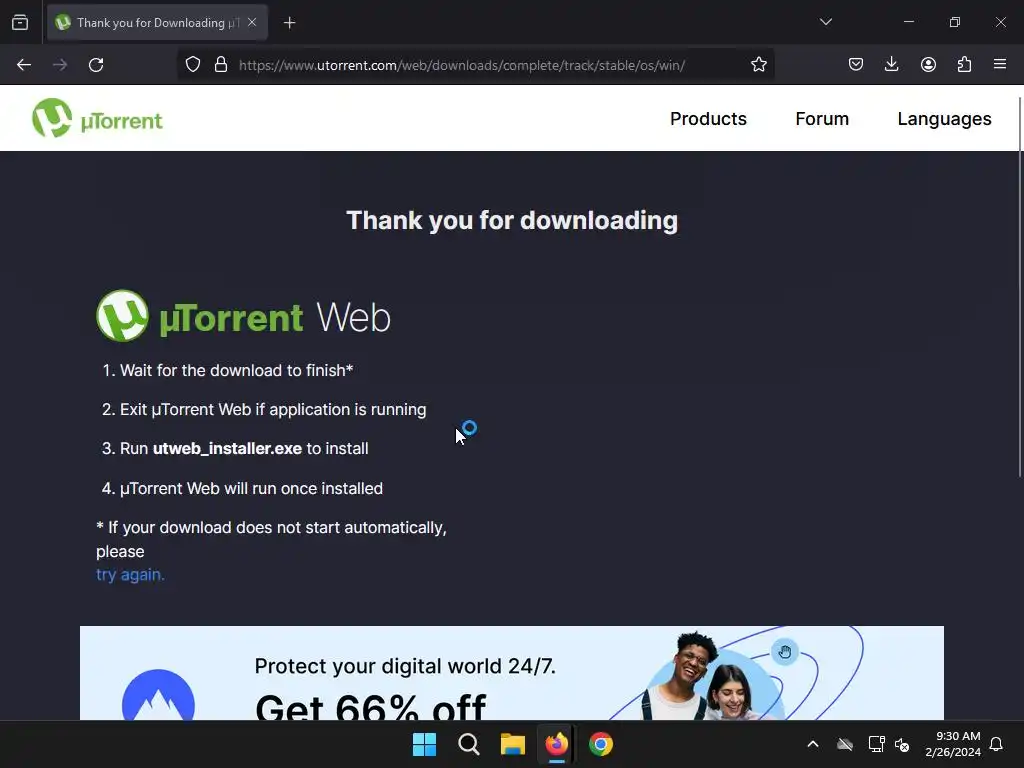This screenshot has width=1024, height=768.
Task: Open the extensions puzzle icon
Action: (964, 65)
